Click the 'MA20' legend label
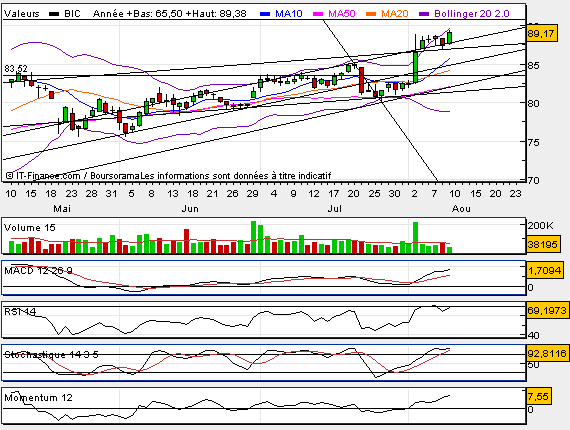Screen dimensions: 570x430 click(x=395, y=14)
